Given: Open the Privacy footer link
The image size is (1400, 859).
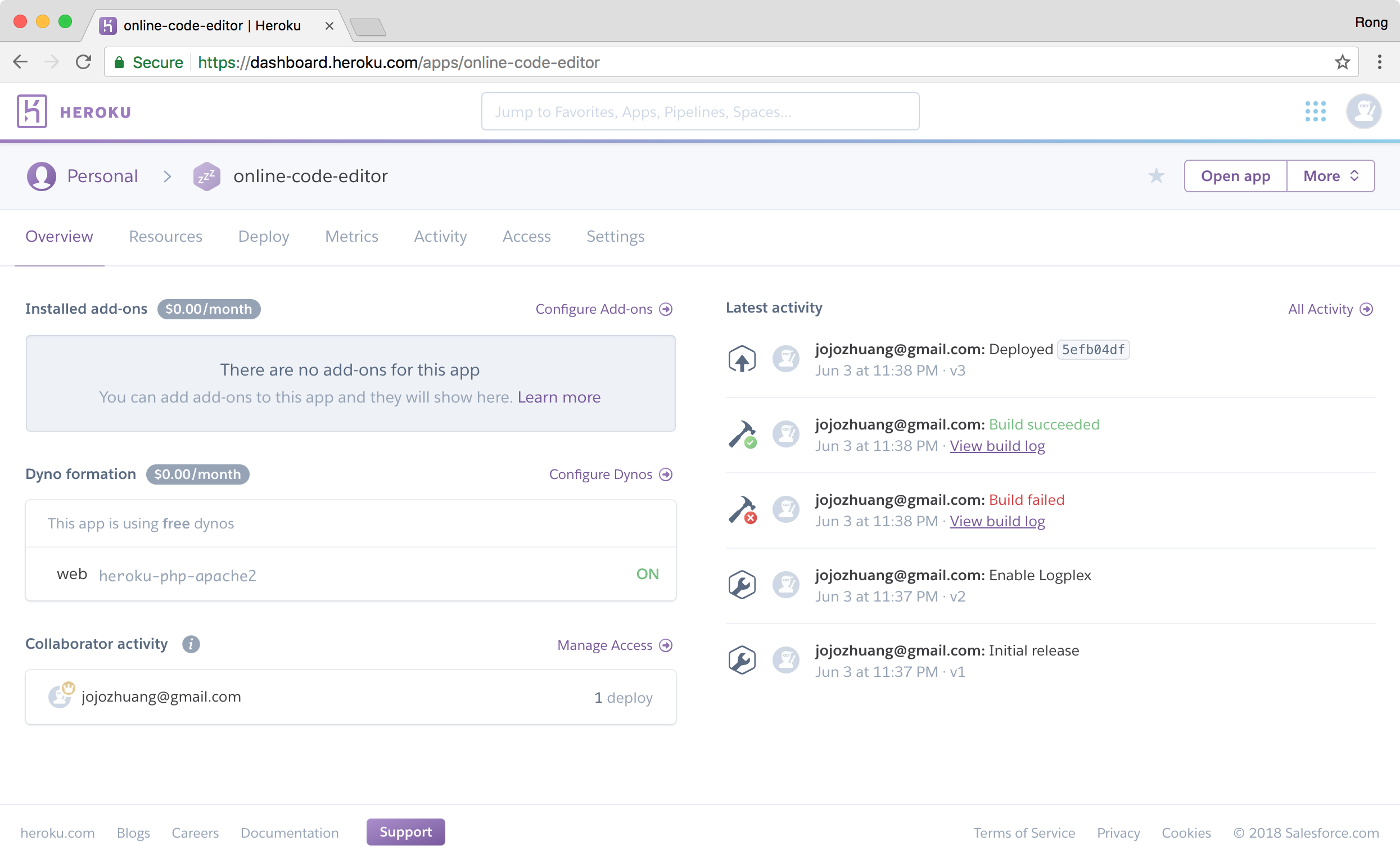Looking at the screenshot, I should pos(1118,833).
